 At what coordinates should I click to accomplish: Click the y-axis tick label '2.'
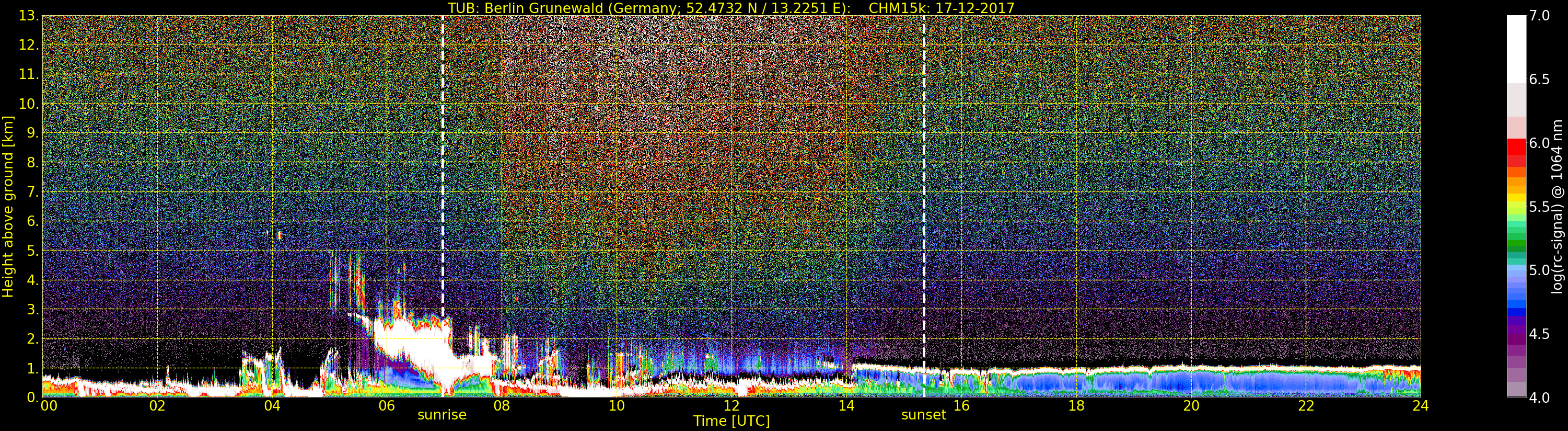click(x=32, y=338)
